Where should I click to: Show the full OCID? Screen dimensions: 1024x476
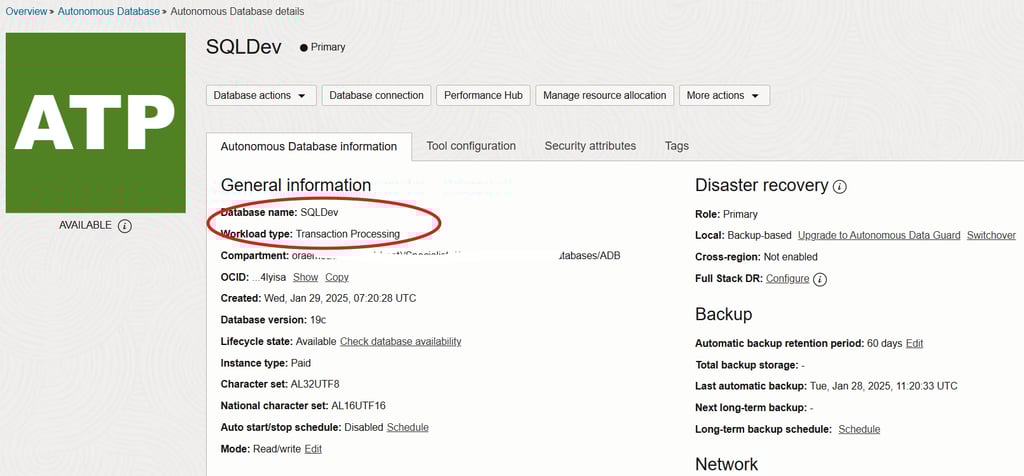[305, 278]
